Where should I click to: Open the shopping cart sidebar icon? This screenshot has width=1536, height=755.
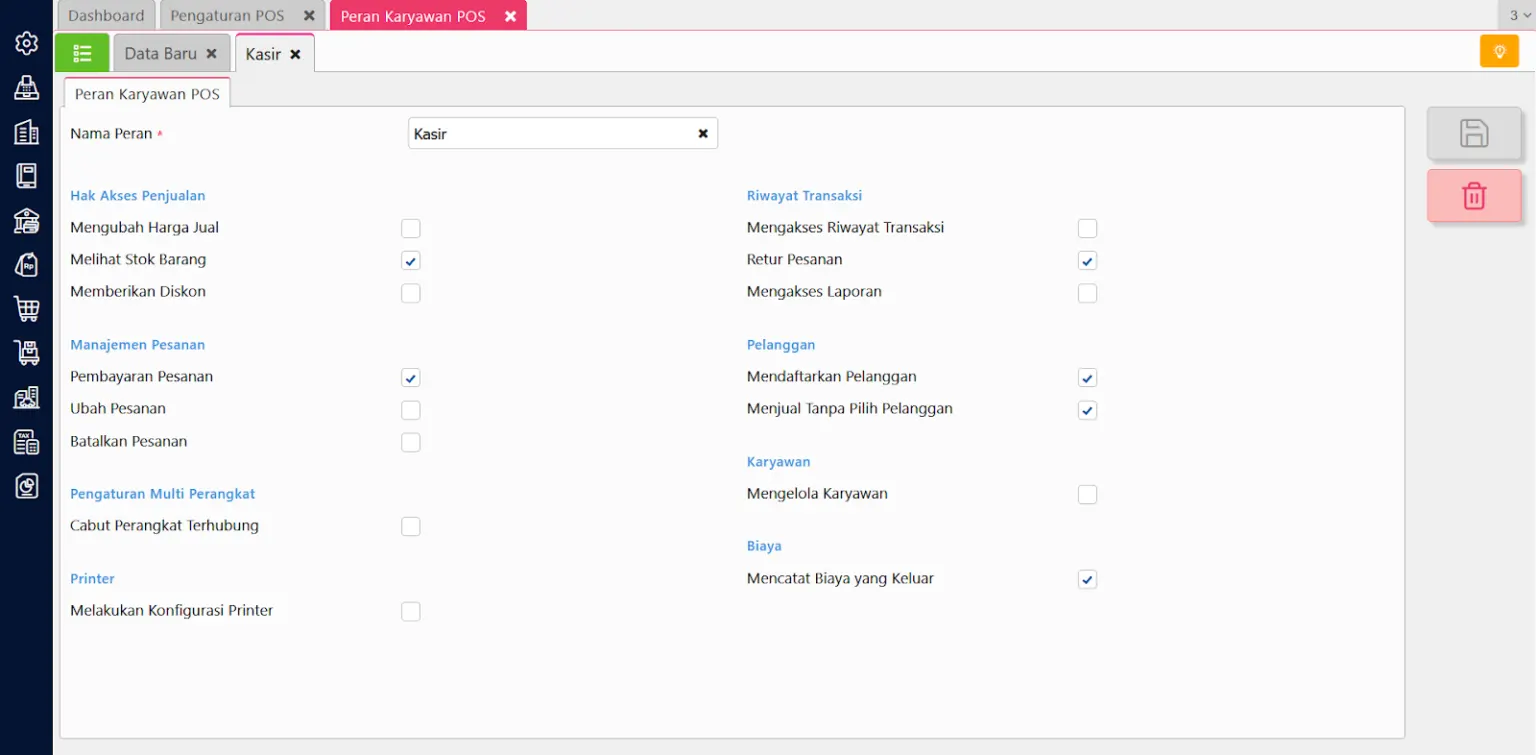[x=27, y=309]
